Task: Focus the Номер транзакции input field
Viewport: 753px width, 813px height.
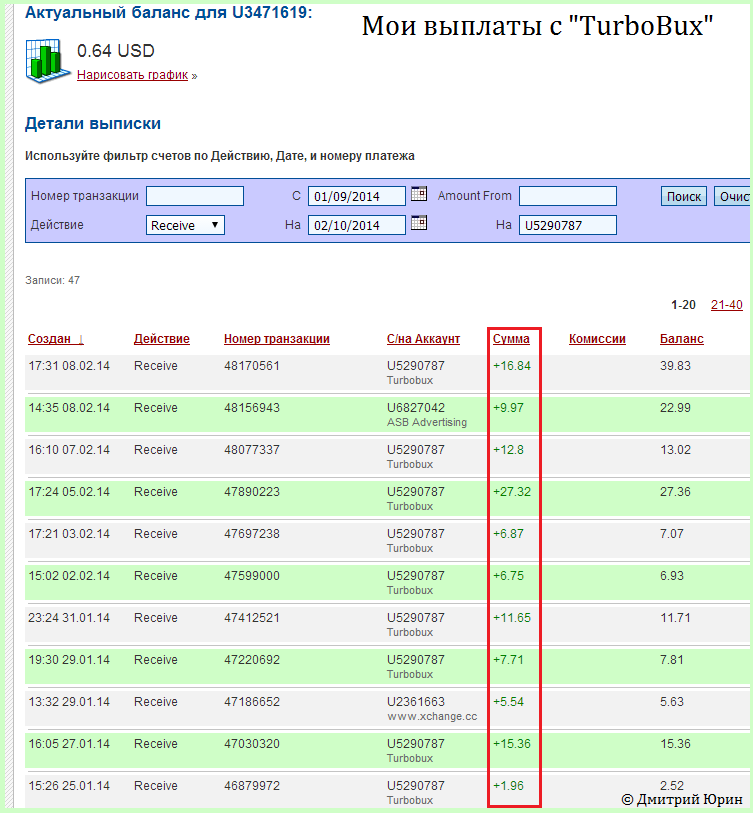Action: 195,196
